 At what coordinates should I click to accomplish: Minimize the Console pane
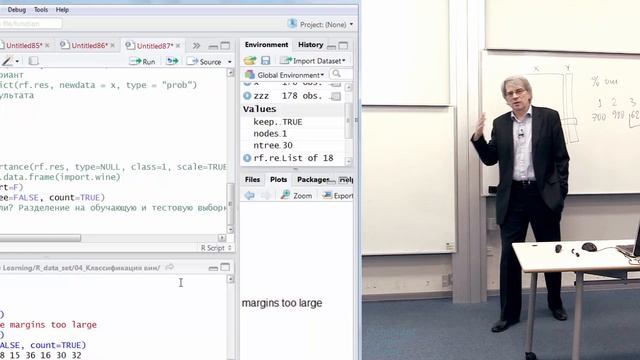click(x=213, y=268)
